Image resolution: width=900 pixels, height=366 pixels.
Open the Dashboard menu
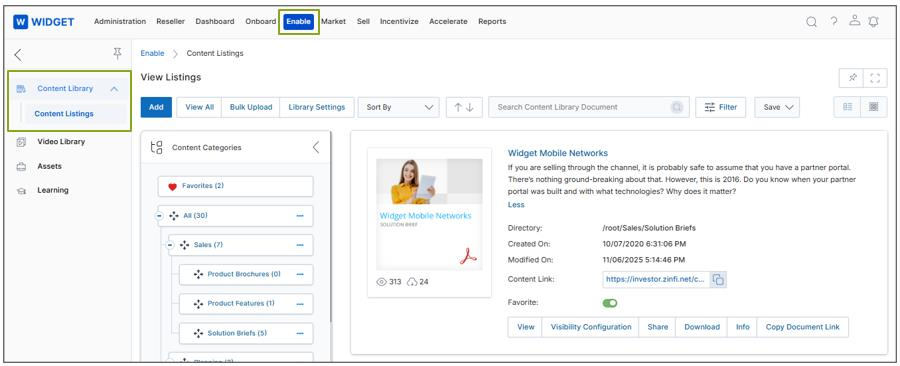coord(215,22)
